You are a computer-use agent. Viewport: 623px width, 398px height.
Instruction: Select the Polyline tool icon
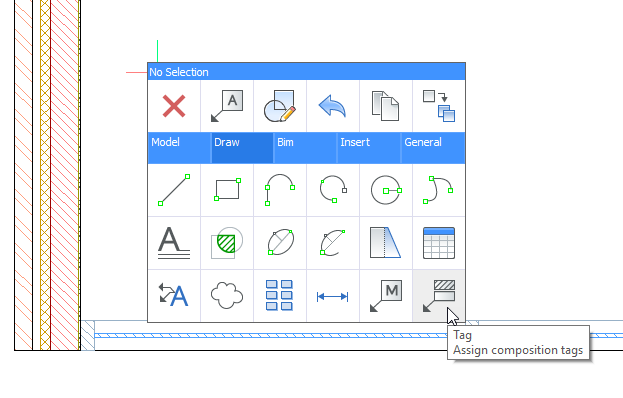(280, 190)
